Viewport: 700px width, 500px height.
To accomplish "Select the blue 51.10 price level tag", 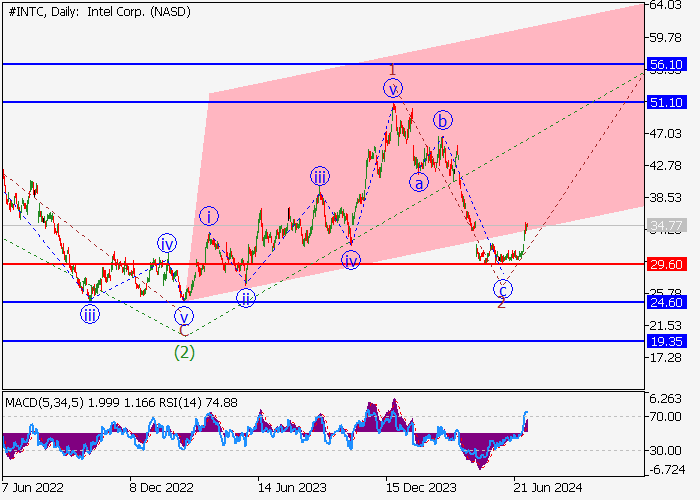I will pyautogui.click(x=666, y=102).
